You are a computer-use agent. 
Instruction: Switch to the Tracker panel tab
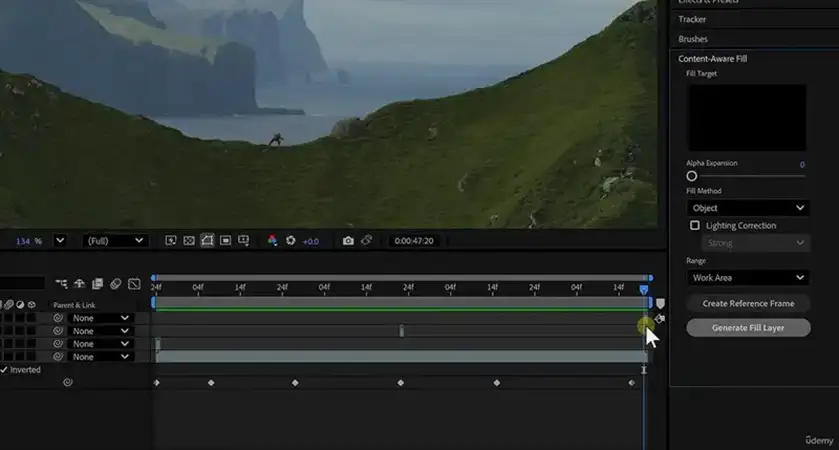coord(692,19)
